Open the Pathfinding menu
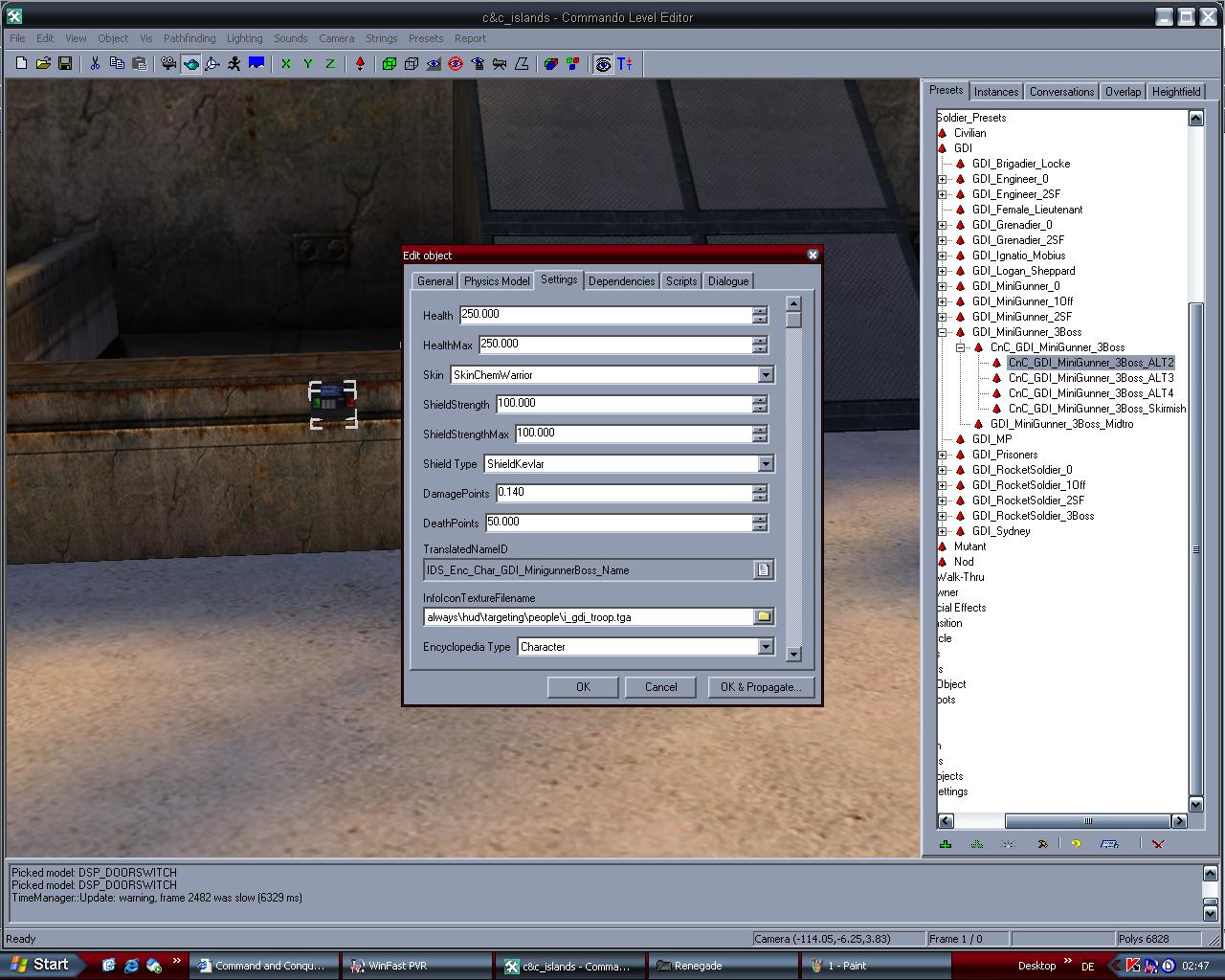The width and height of the screenshot is (1225, 980). 189,38
